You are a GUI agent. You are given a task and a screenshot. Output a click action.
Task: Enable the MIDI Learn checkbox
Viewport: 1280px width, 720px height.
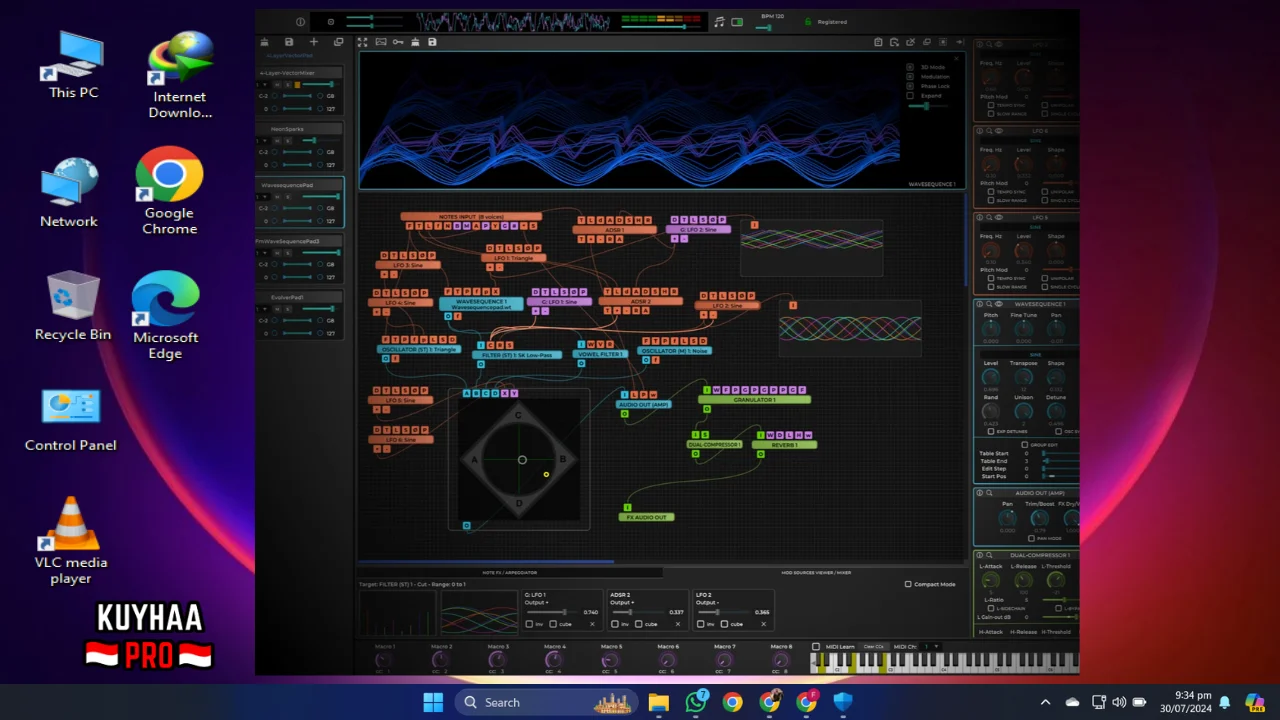(x=816, y=646)
